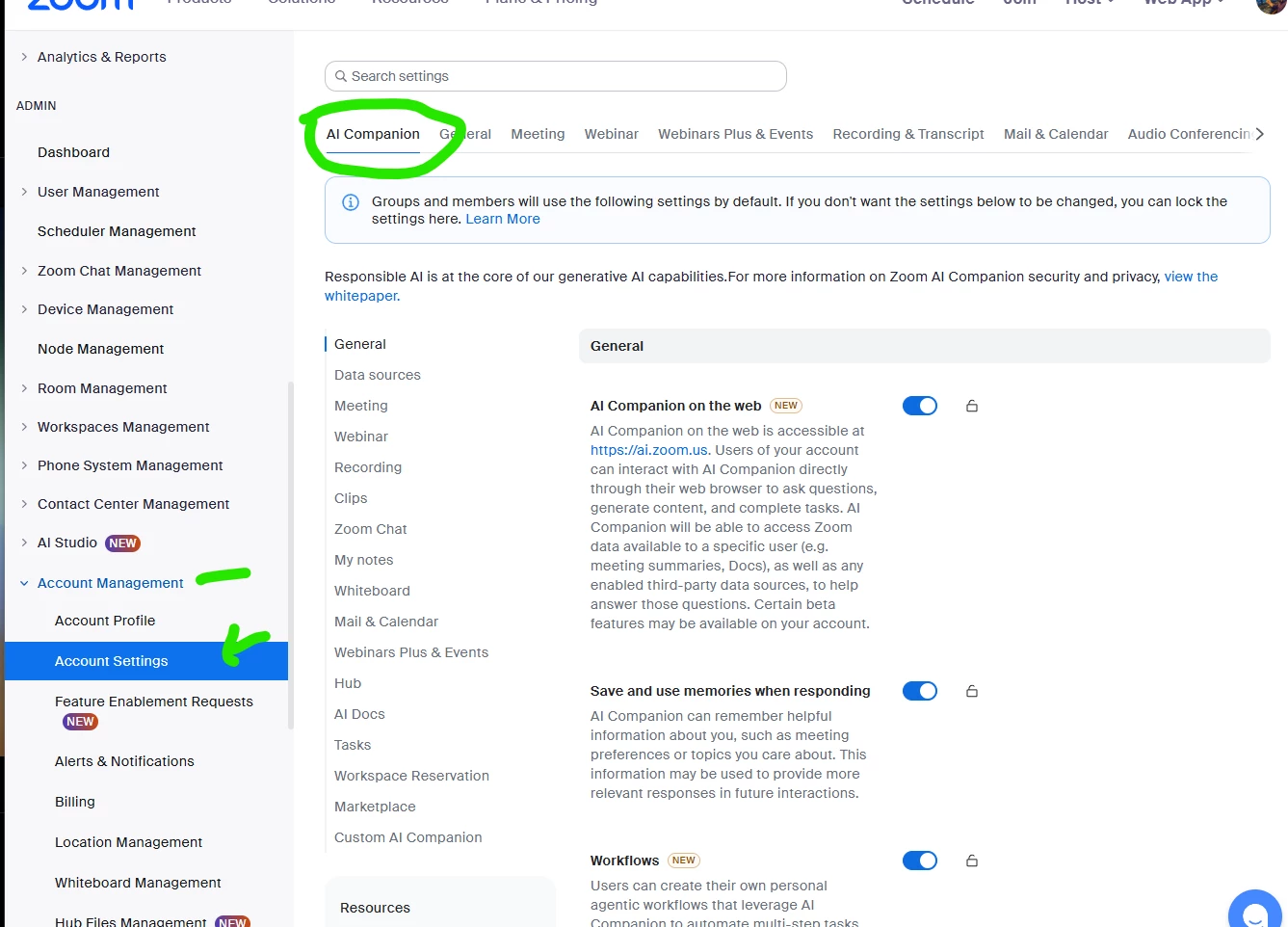This screenshot has height=927, width=1288.
Task: Click the Search settings field
Action: (x=556, y=76)
